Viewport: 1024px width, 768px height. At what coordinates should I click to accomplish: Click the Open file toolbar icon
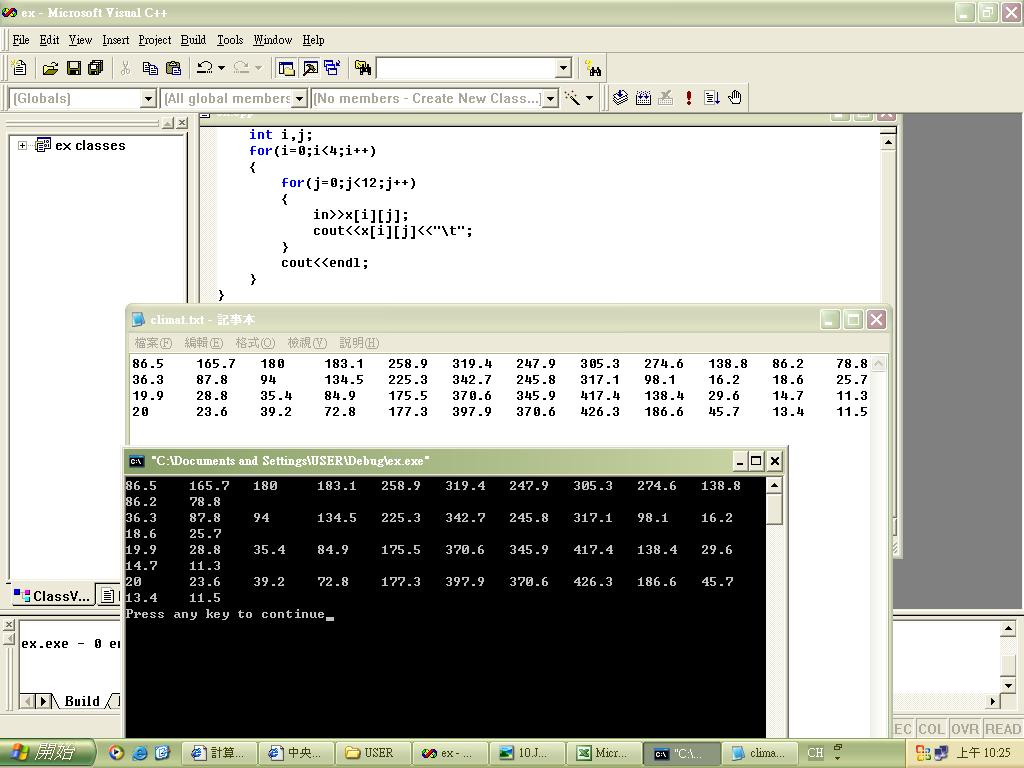pyautogui.click(x=50, y=68)
